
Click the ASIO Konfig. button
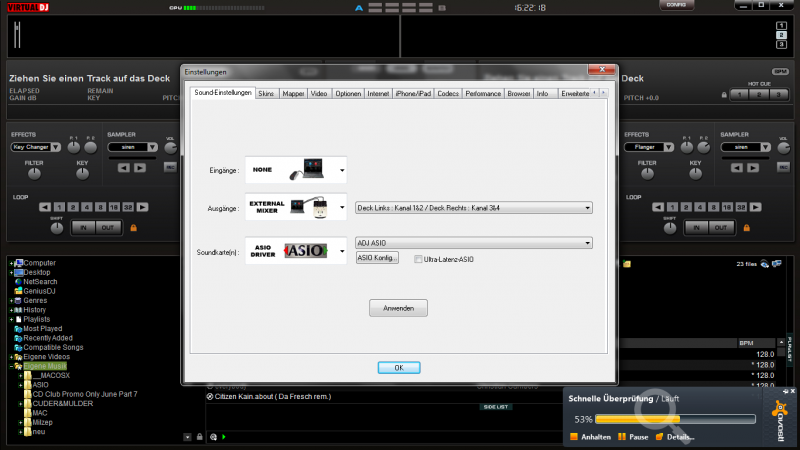[377, 258]
